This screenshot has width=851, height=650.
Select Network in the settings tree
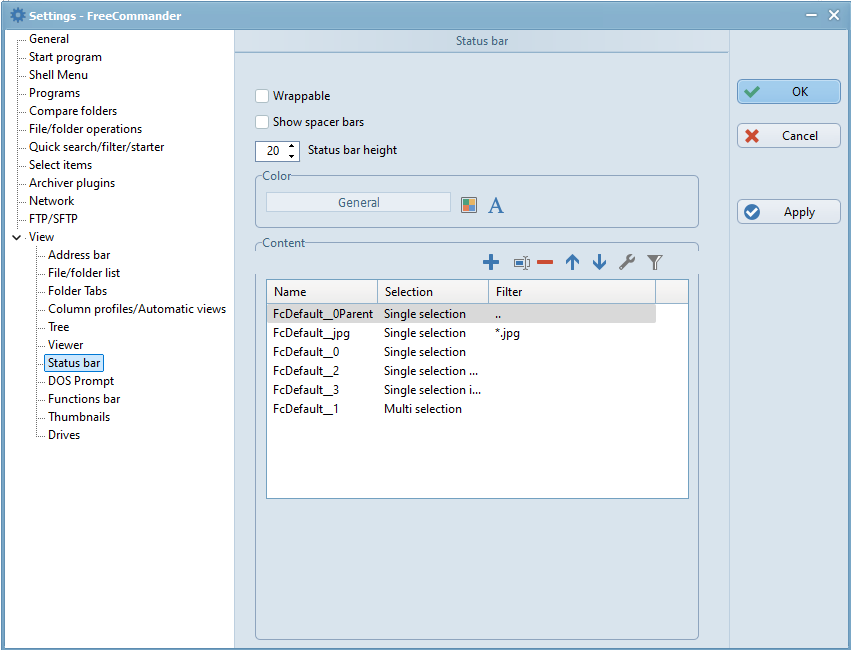coord(52,201)
